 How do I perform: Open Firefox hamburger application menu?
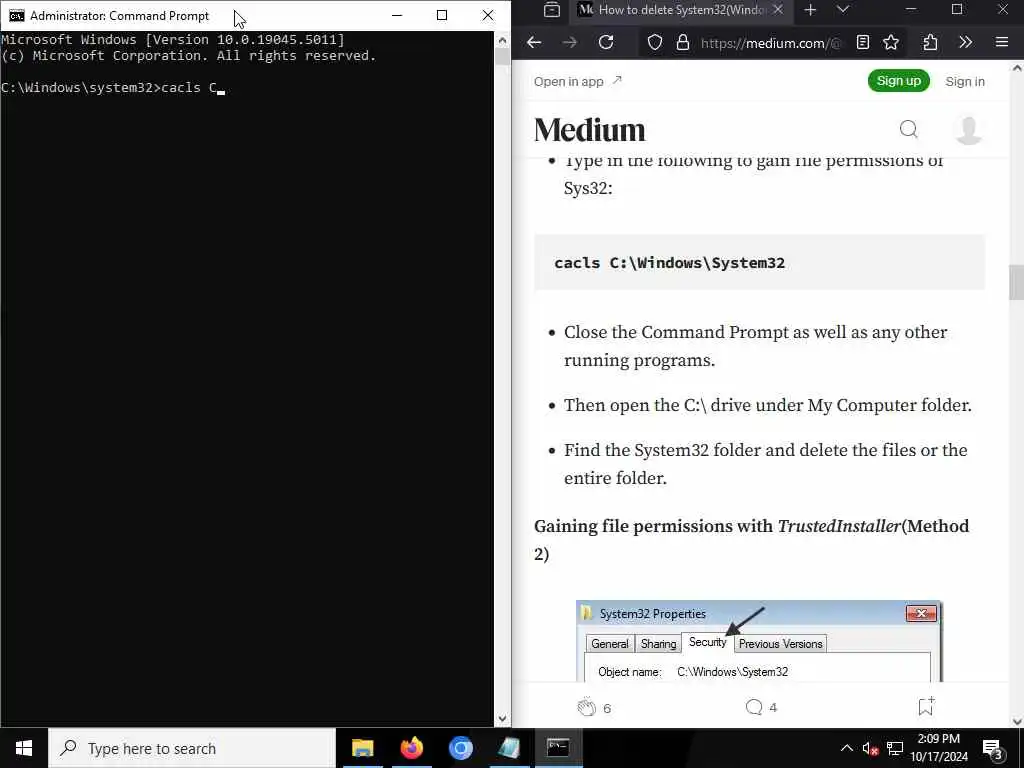1002,43
